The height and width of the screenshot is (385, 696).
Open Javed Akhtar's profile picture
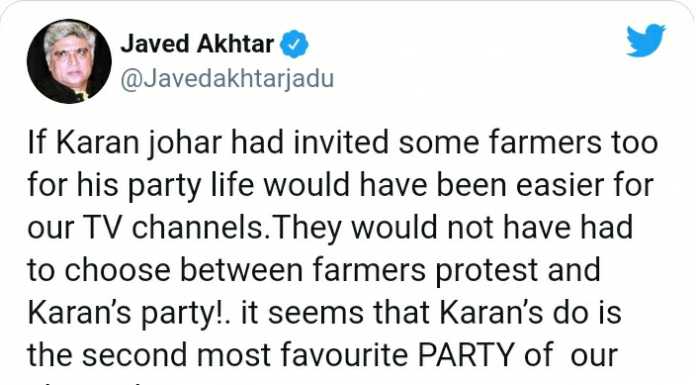coord(69,61)
